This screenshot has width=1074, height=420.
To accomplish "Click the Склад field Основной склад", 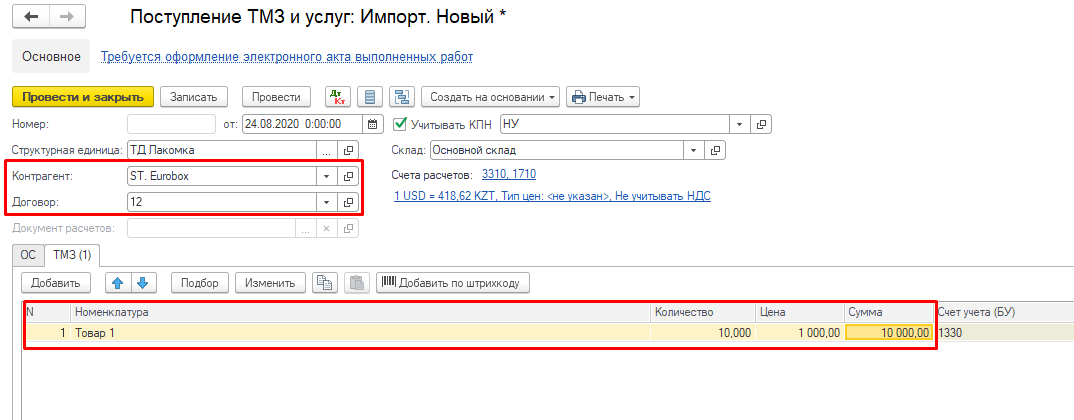I will [557, 150].
